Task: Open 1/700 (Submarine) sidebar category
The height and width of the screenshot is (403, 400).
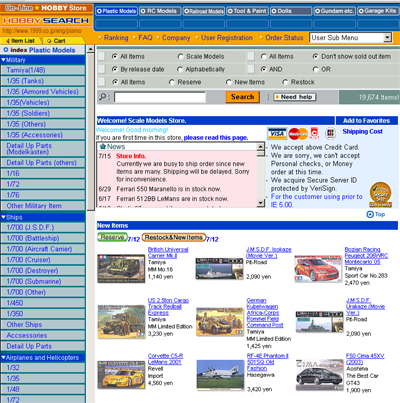Action: (43, 282)
